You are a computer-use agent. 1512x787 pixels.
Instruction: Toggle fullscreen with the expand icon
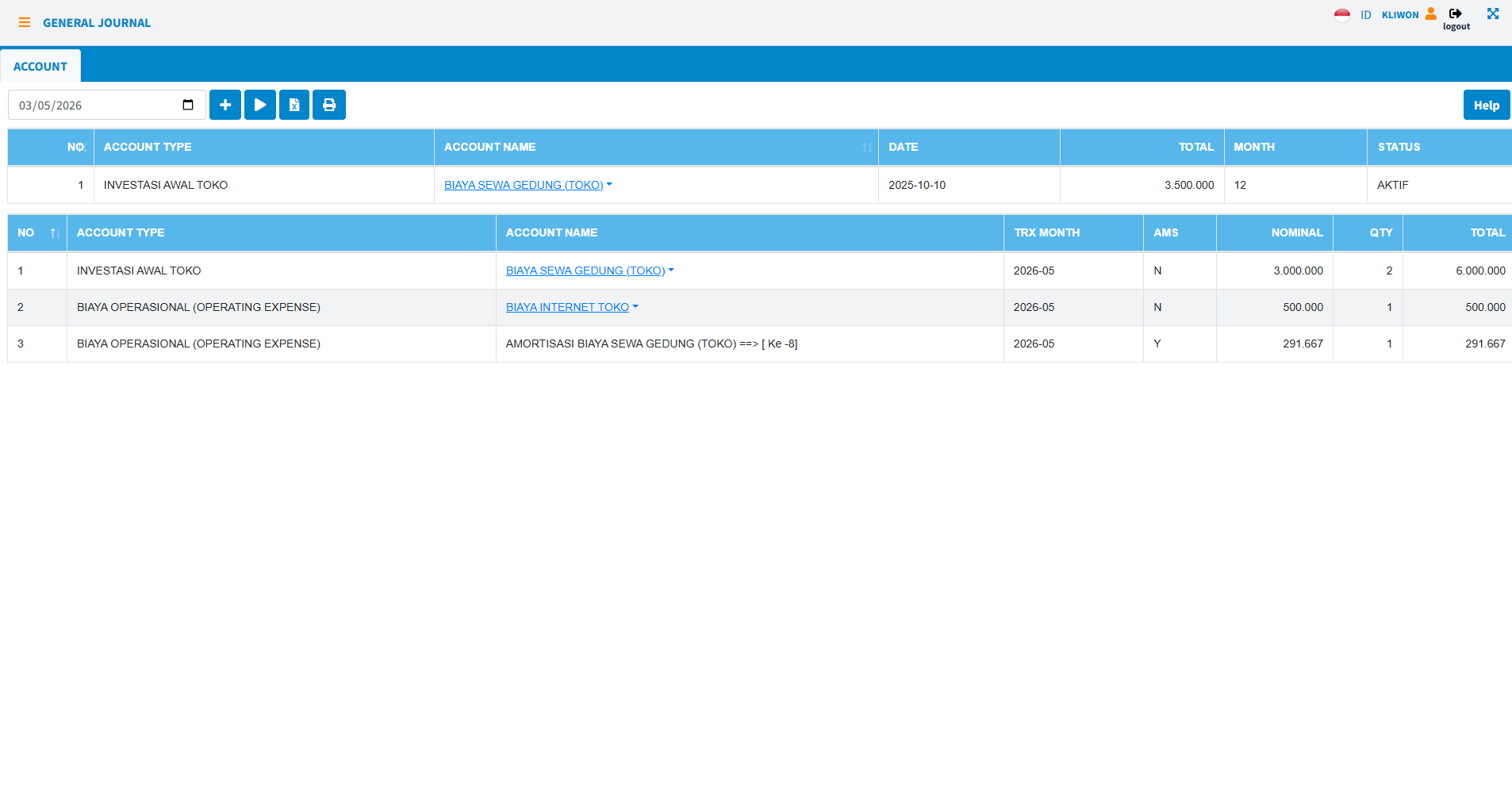coord(1493,13)
